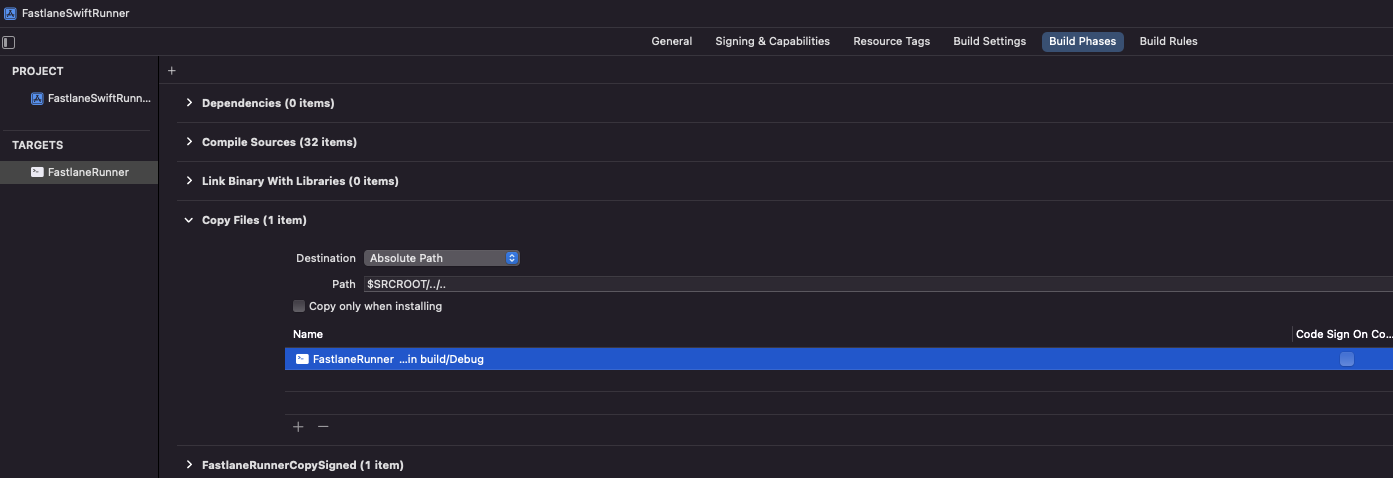Select FastlaneRunner target in sidebar
1393x478 pixels.
click(79, 172)
